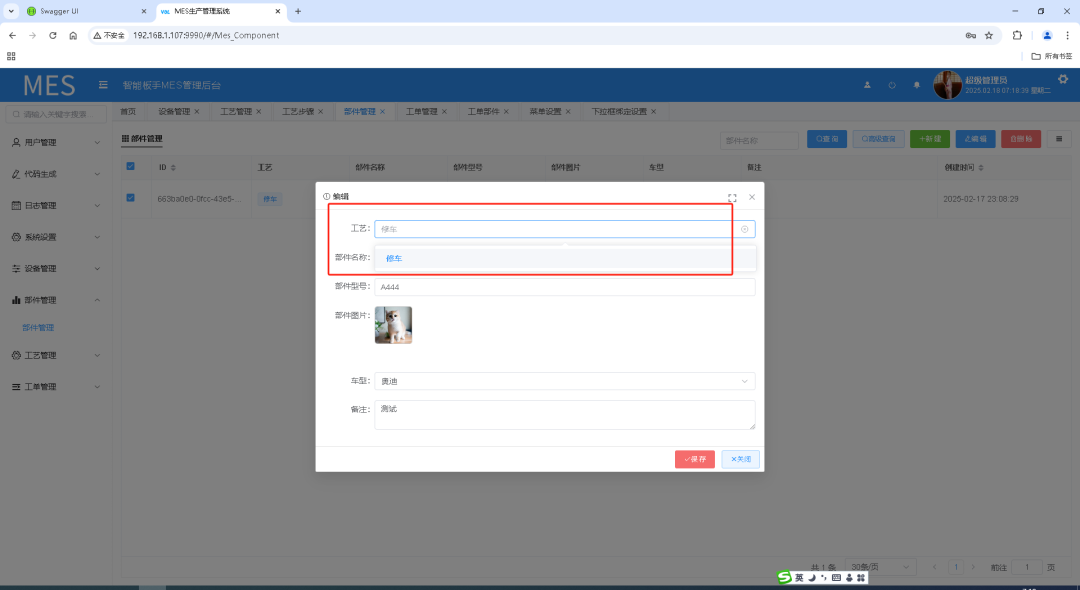Click the notification bell icon in the header
Screen dimensions: 1080x590
coord(916,85)
